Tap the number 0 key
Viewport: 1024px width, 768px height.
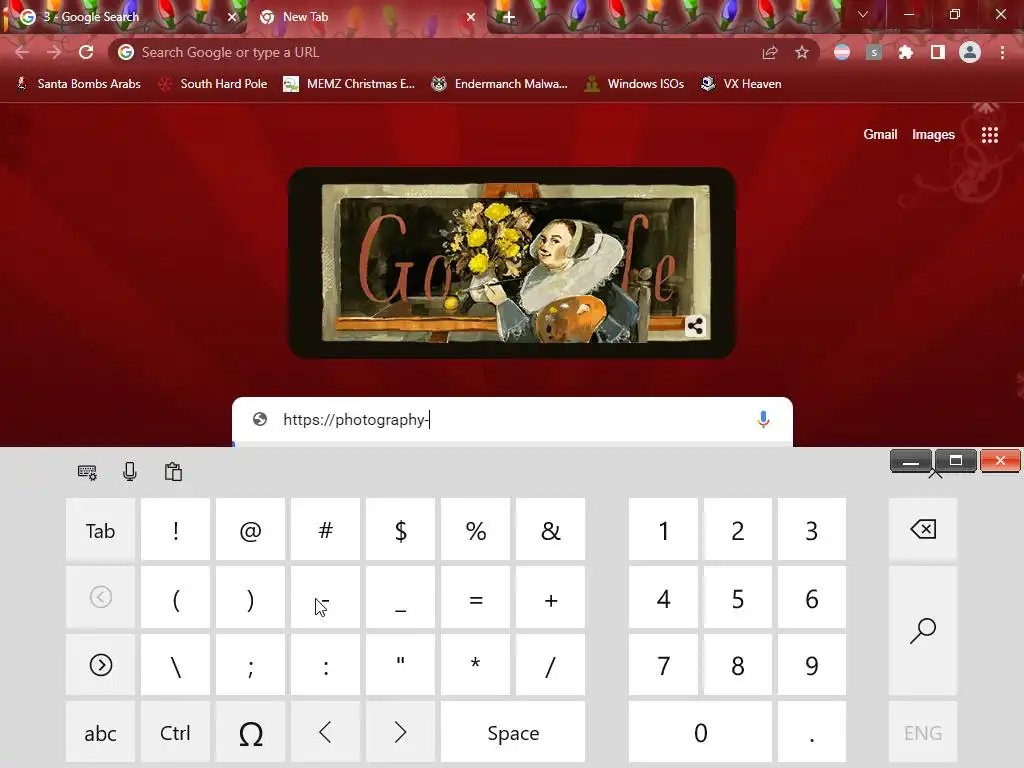coord(700,733)
